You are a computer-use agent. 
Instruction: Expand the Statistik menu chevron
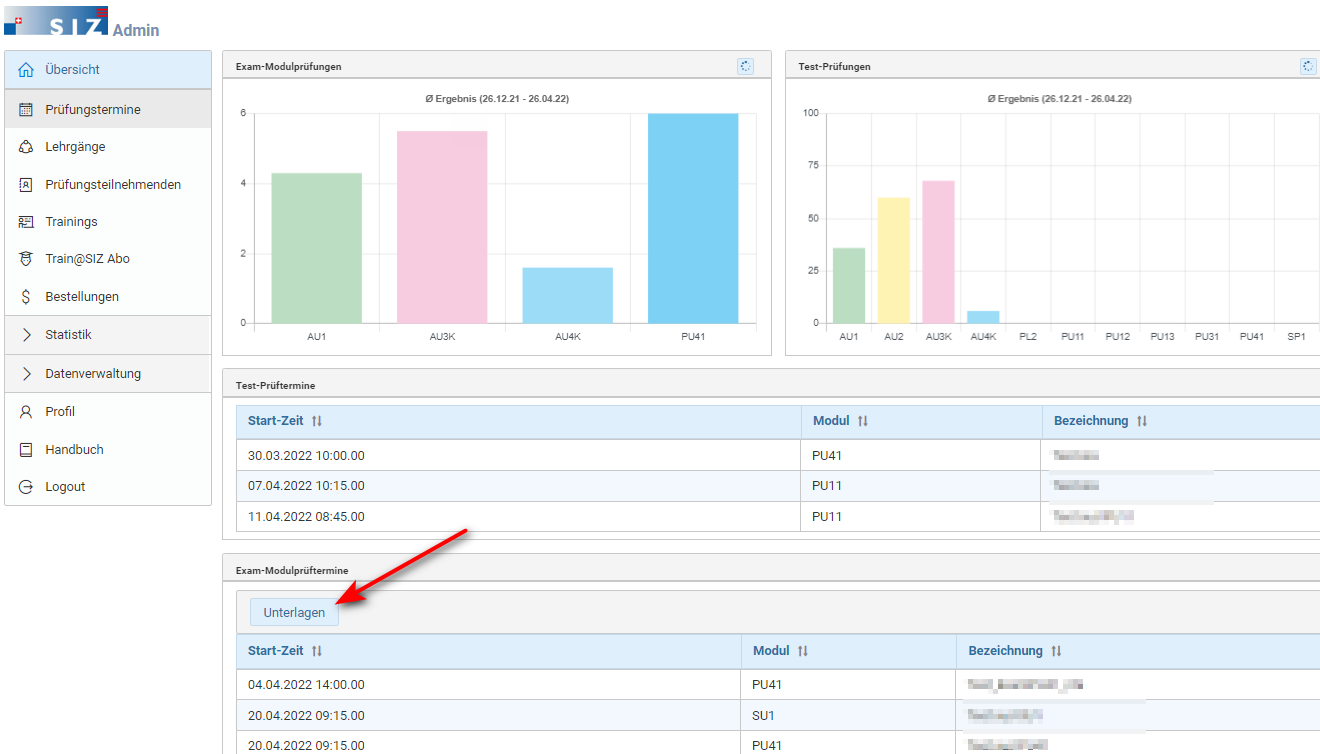pos(26,335)
